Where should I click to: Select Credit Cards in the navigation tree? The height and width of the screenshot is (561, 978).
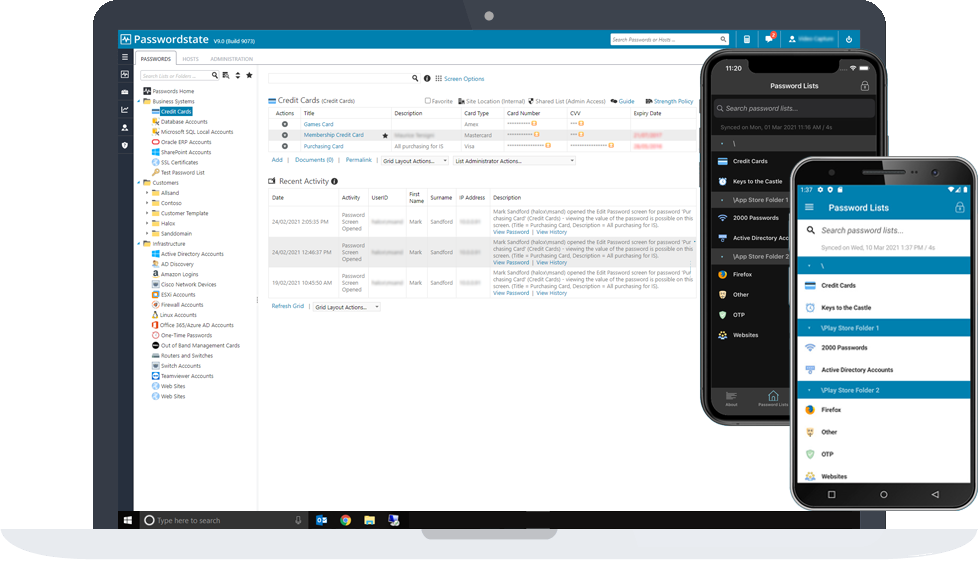176,112
